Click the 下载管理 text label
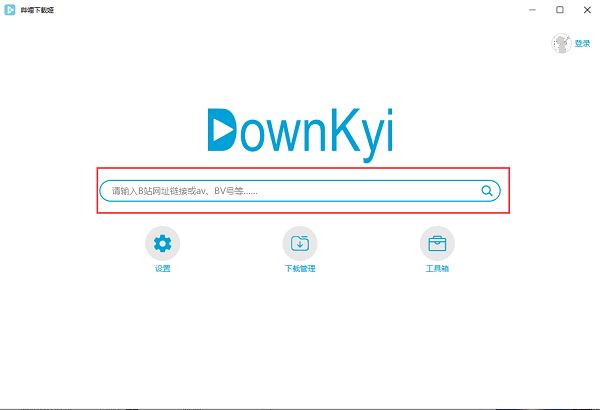 (300, 268)
